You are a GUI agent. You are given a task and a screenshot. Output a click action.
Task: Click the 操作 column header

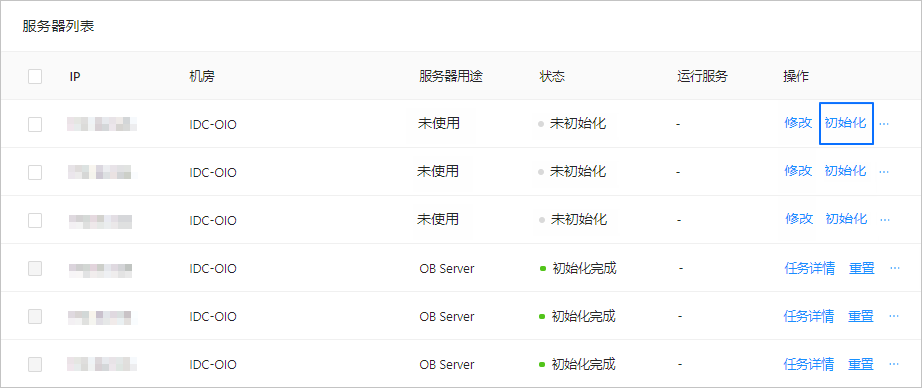click(796, 76)
